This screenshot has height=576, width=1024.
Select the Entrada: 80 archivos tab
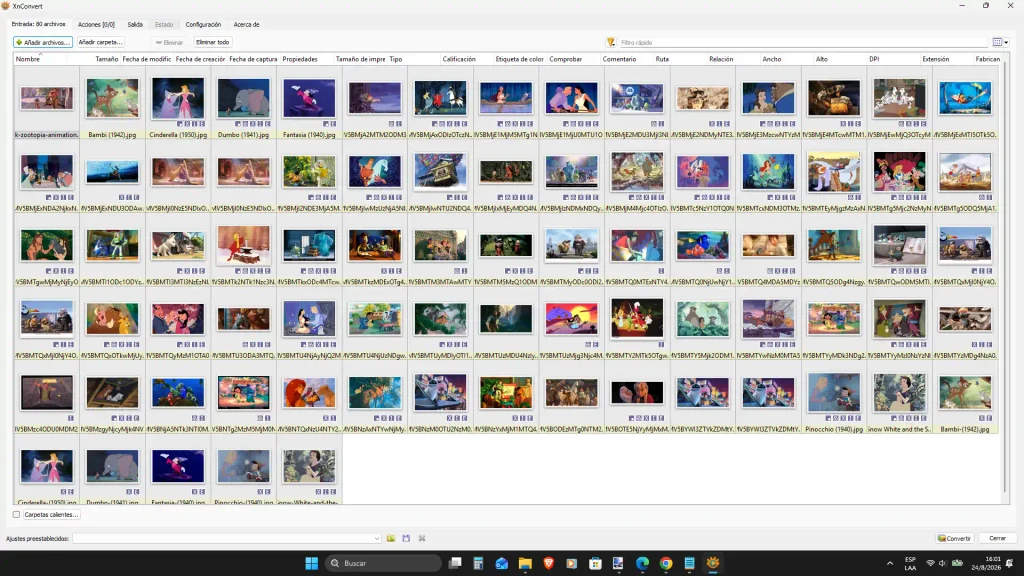pyautogui.click(x=39, y=24)
